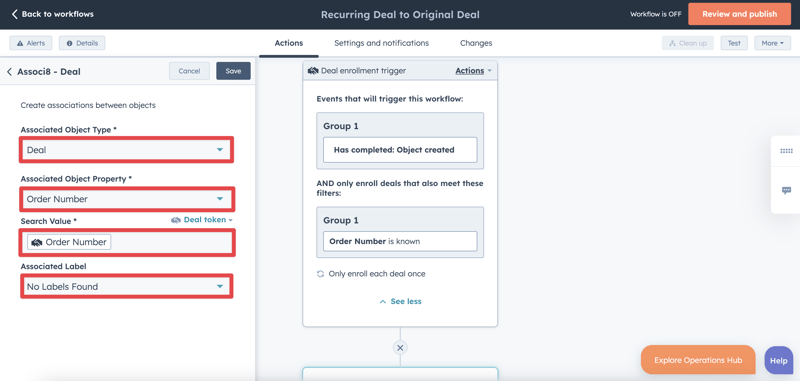Switch to the Changes tab
This screenshot has width=800, height=381.
[x=476, y=43]
